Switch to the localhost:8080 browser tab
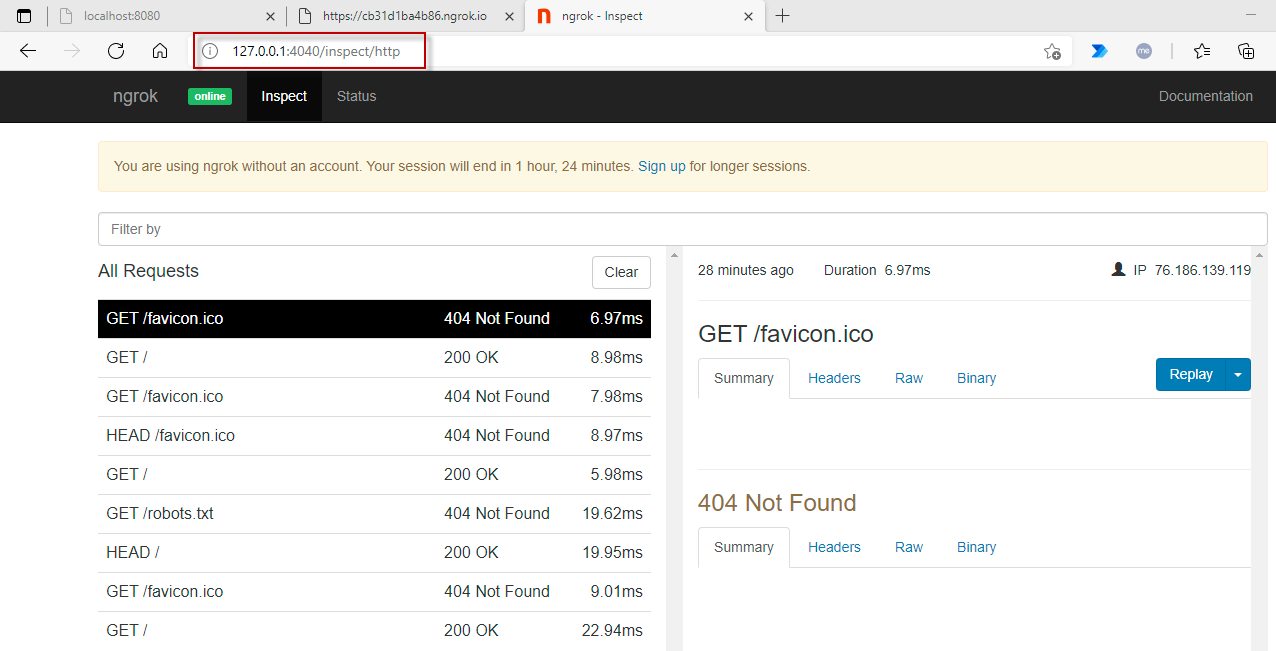The width and height of the screenshot is (1276, 651). click(160, 16)
